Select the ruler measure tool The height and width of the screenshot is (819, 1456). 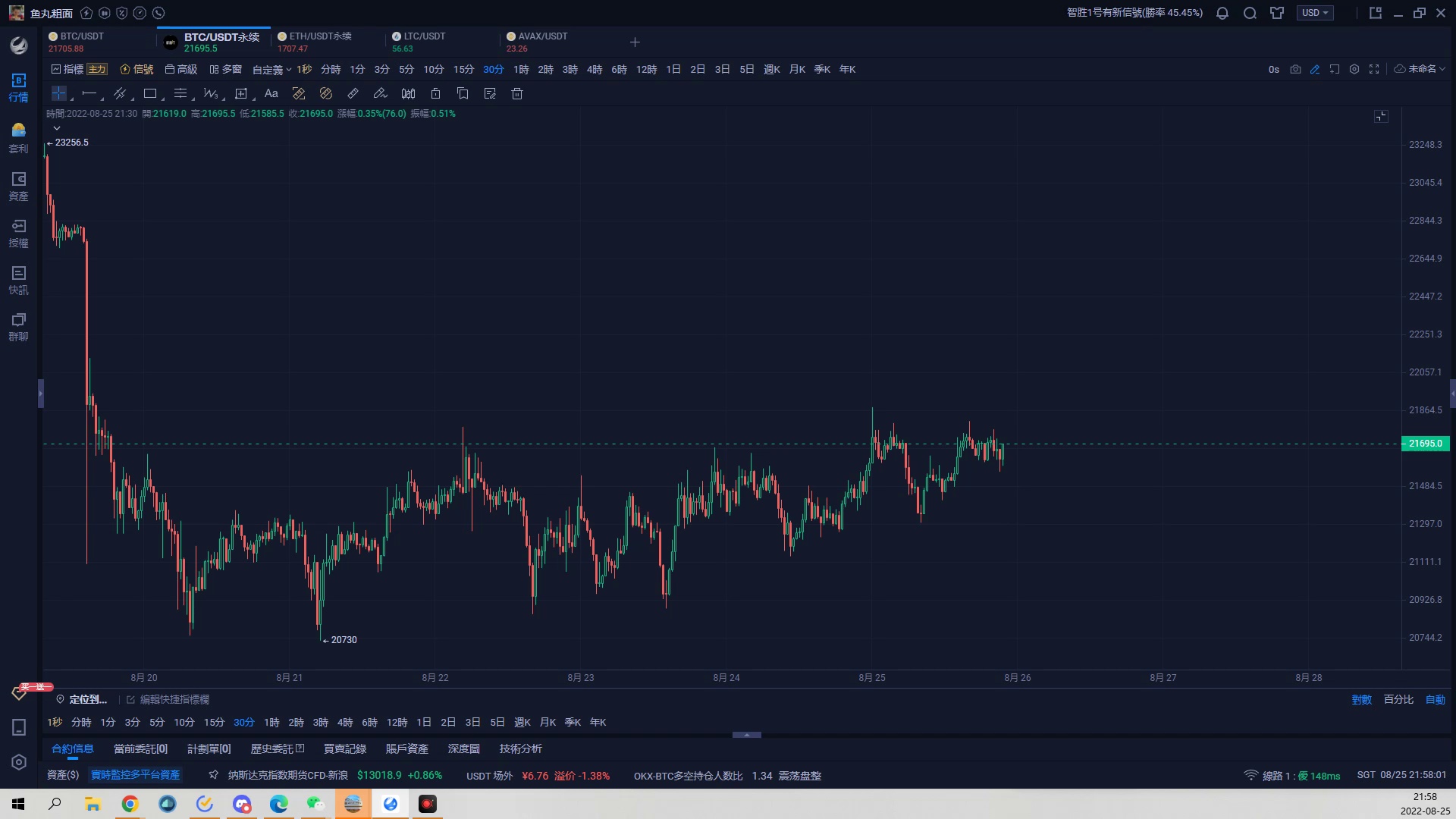pos(353,93)
